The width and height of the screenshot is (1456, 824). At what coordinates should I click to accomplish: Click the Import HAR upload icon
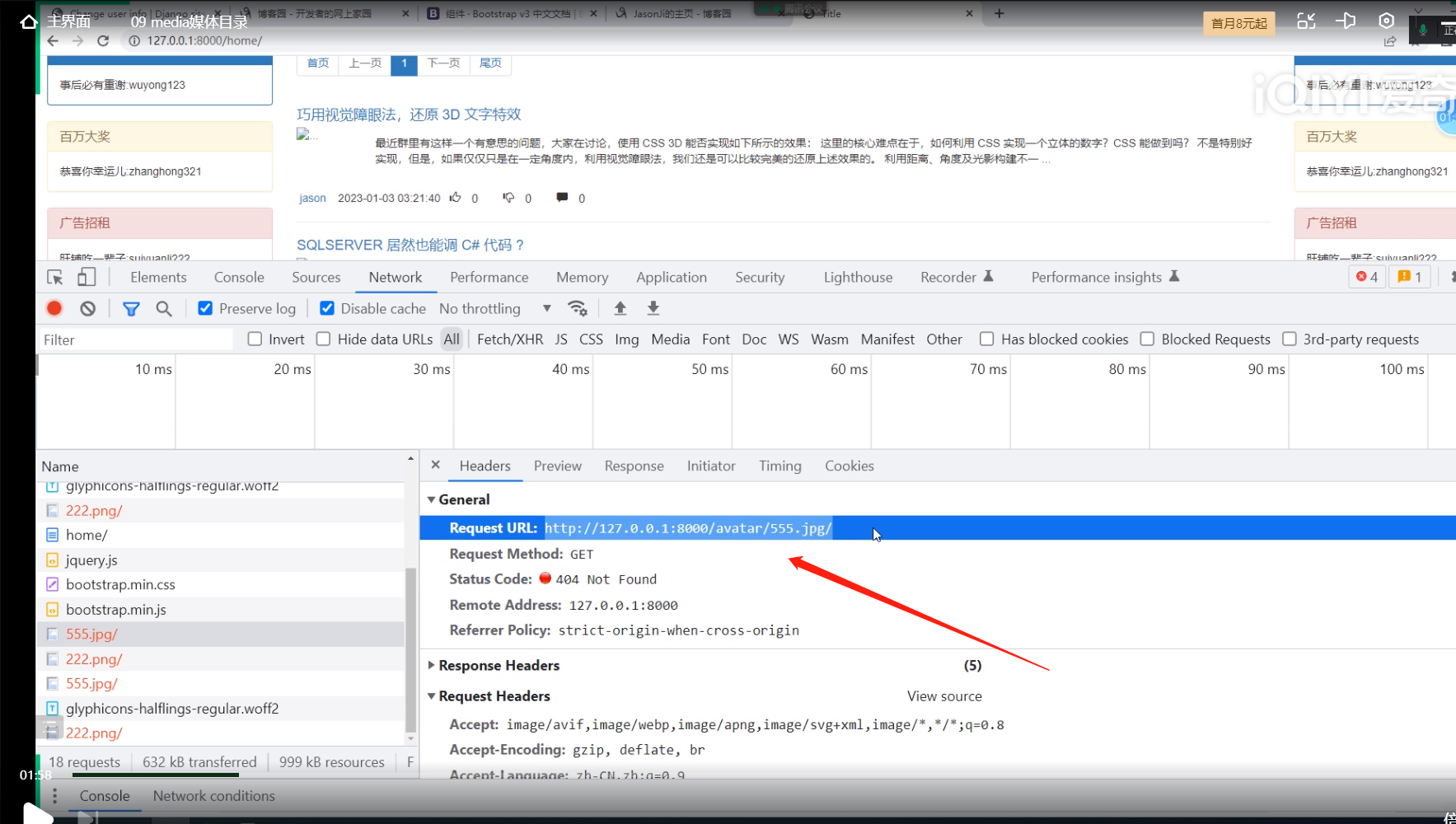(x=620, y=308)
